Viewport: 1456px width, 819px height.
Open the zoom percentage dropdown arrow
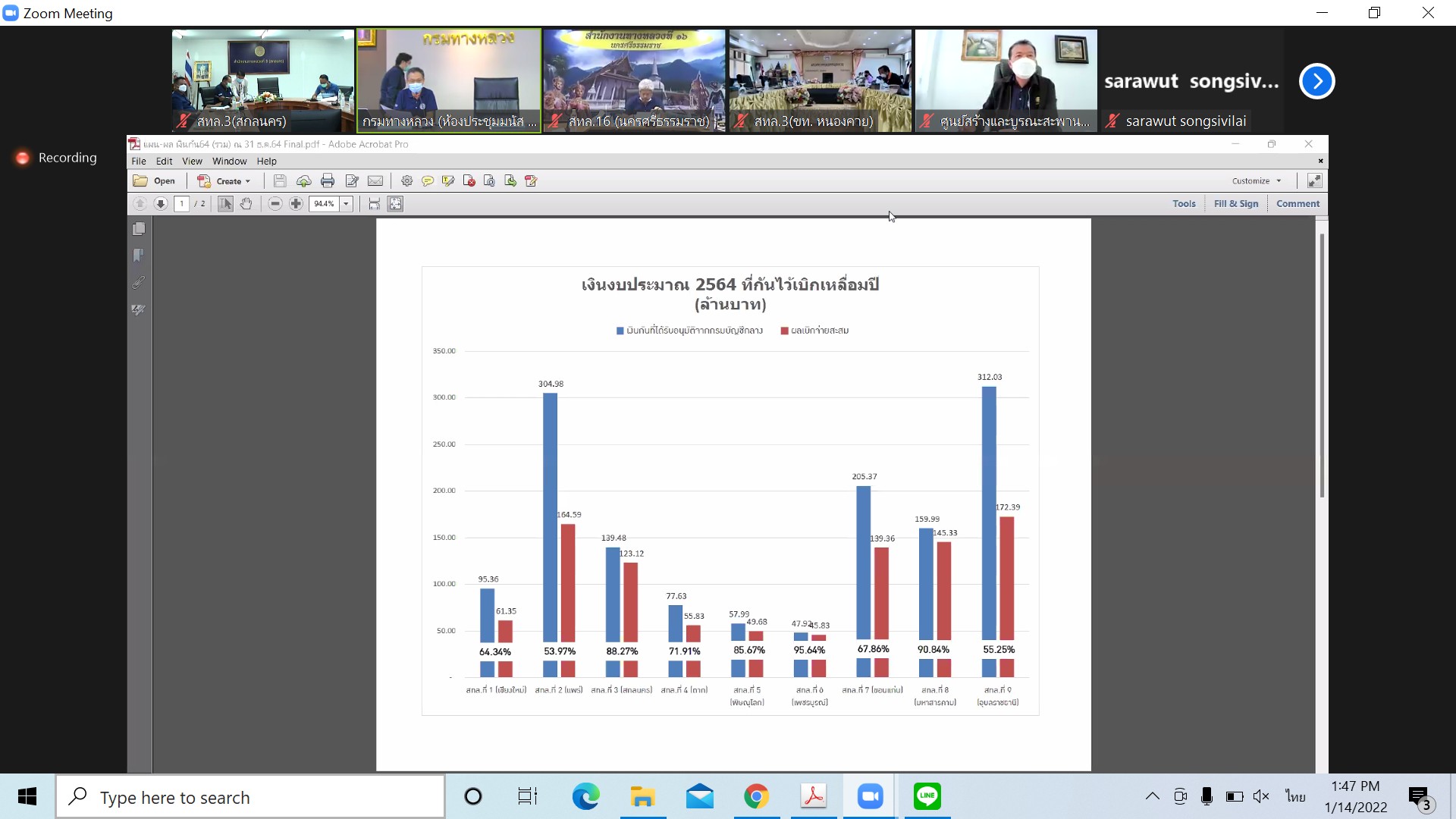pos(347,204)
